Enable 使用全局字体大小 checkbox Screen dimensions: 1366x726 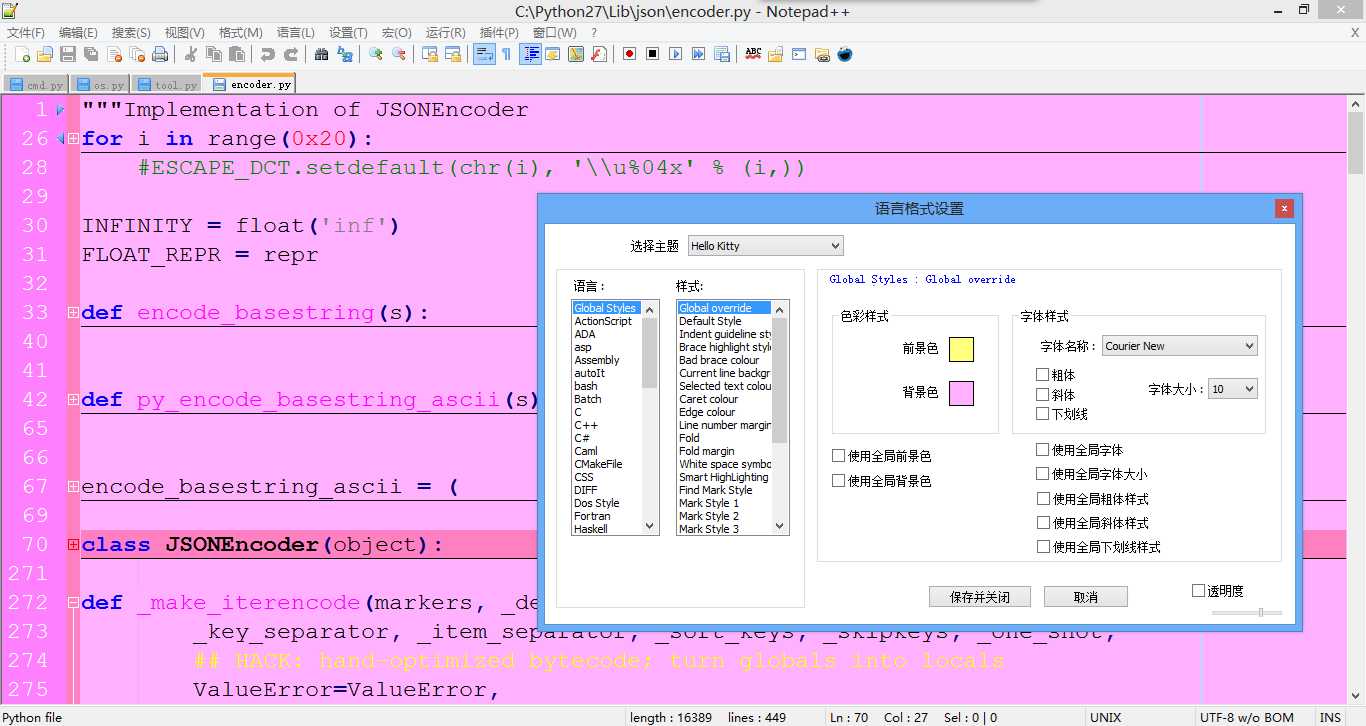click(1043, 474)
